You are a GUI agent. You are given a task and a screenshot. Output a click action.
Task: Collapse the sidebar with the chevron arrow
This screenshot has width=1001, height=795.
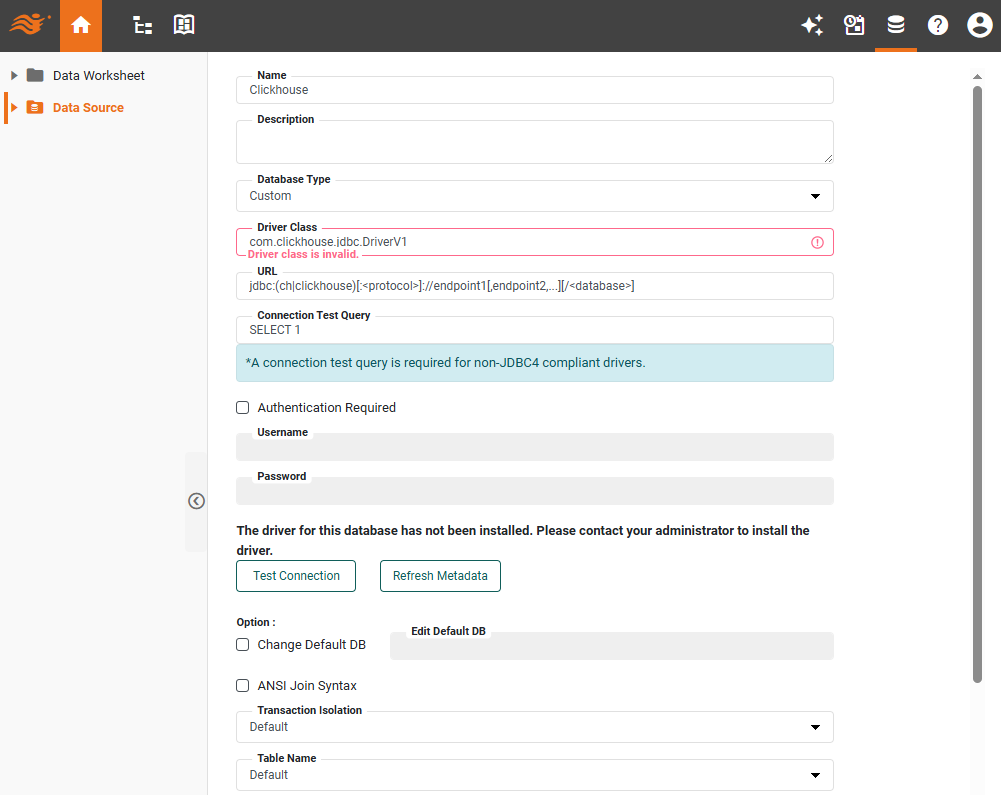click(196, 500)
